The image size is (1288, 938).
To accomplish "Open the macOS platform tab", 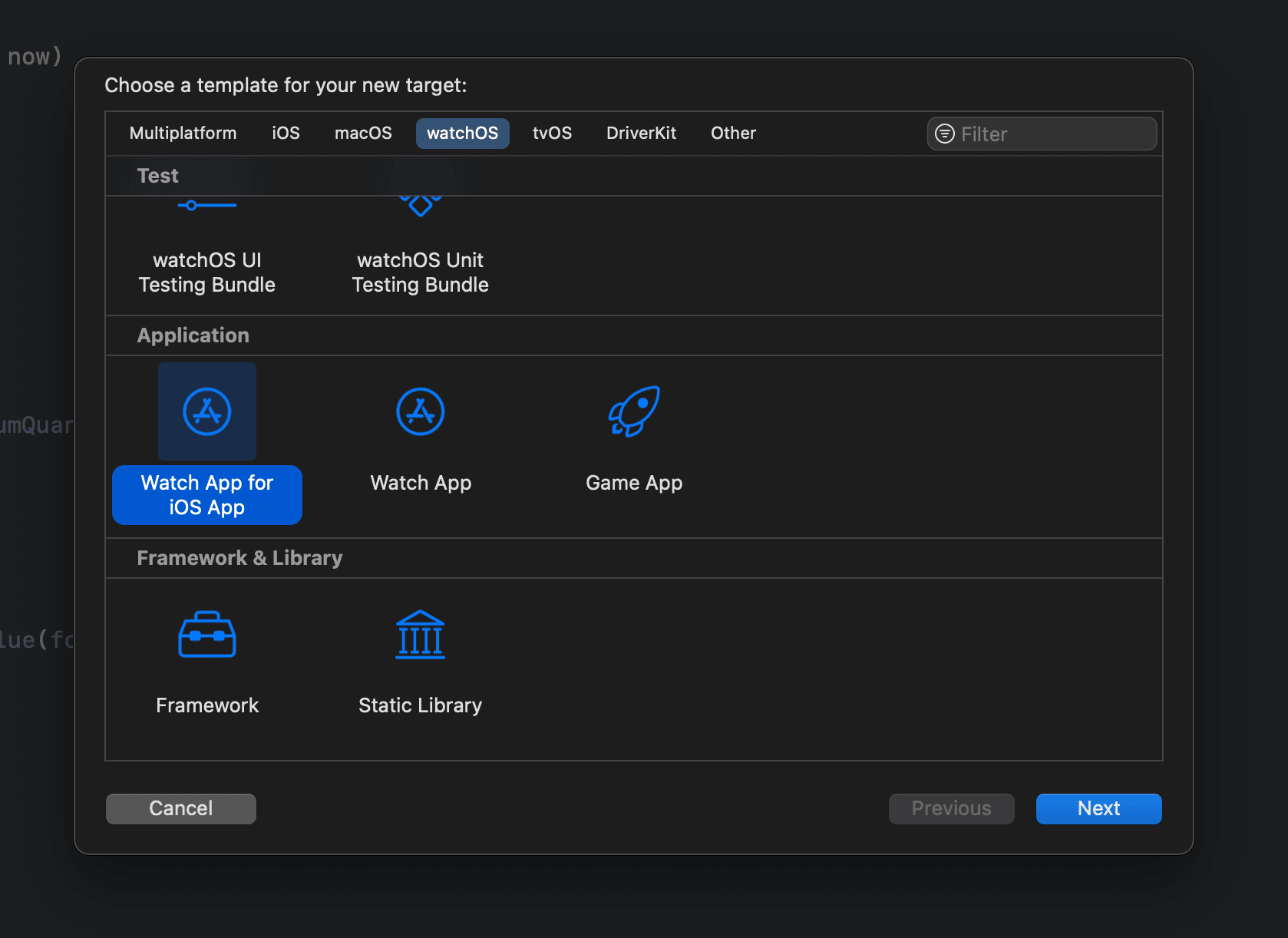I will [x=364, y=134].
